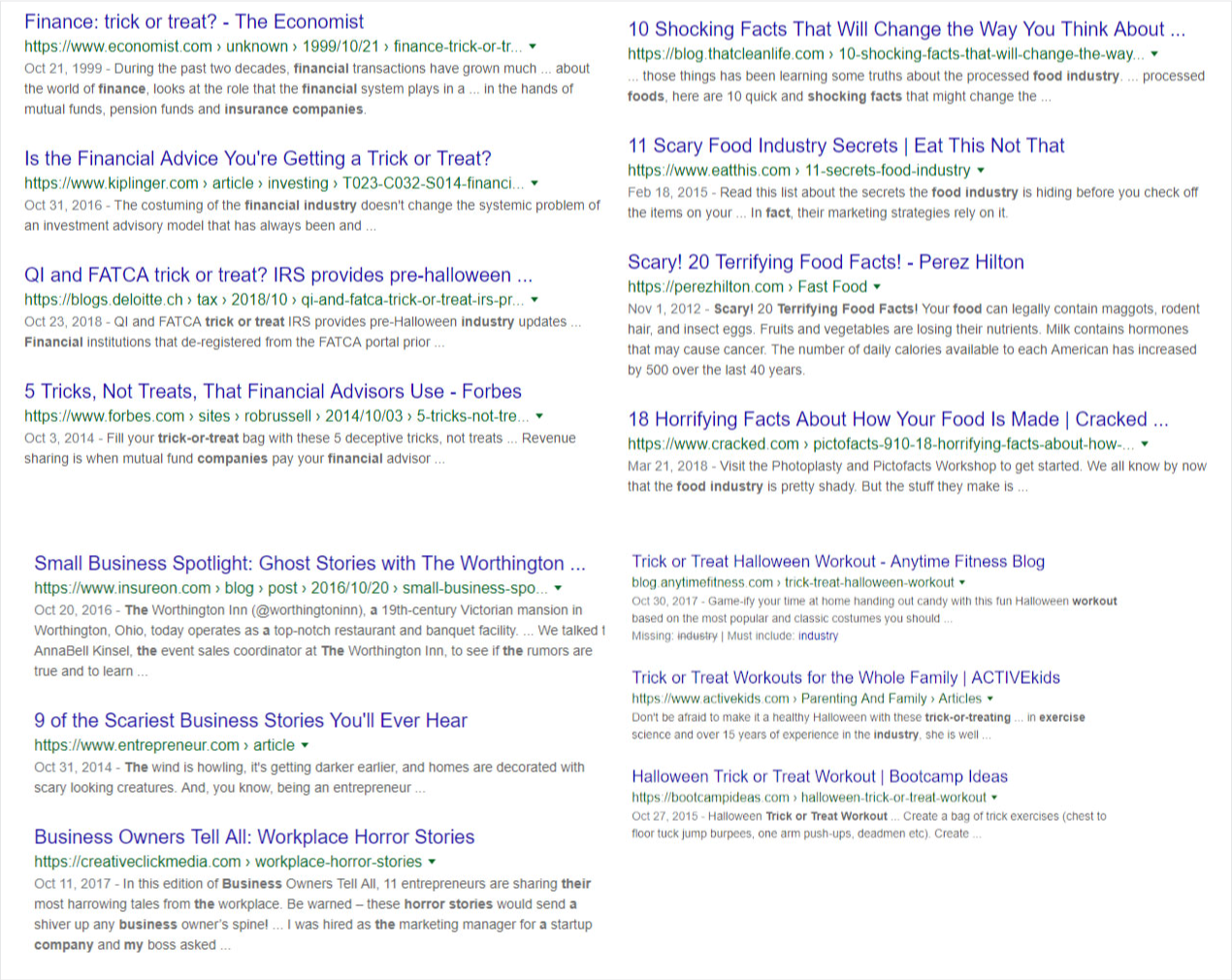This screenshot has width=1232, height=980.
Task: Click the snippet dated Nov 1, 2012
Action: [x=914, y=340]
